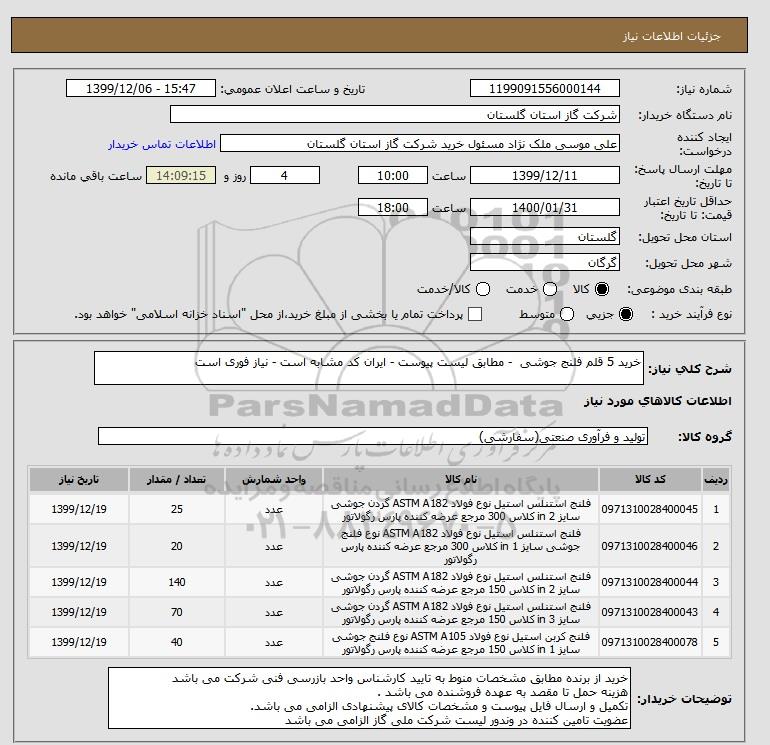Click response deadline date 1399/12/11

pos(545,175)
